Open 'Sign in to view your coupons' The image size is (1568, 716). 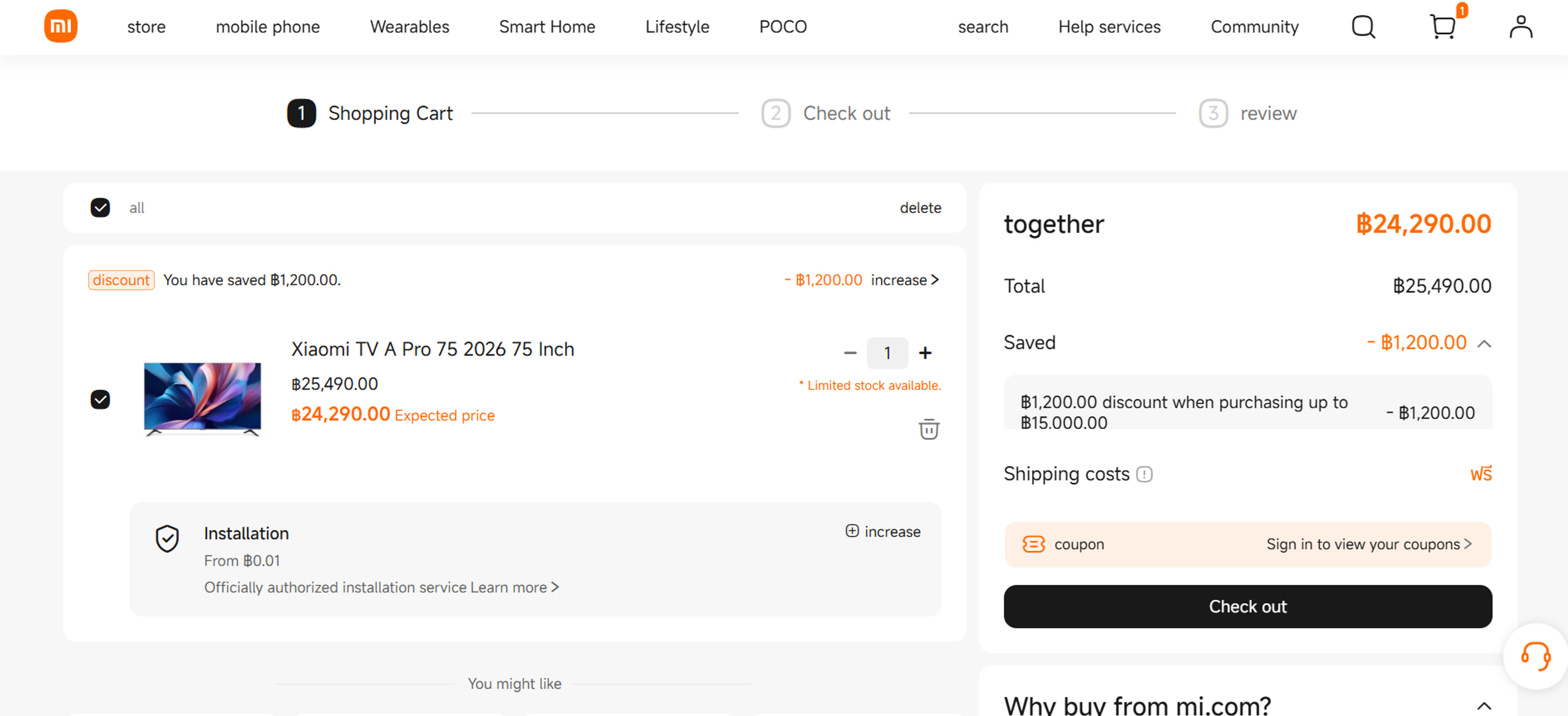(1368, 544)
